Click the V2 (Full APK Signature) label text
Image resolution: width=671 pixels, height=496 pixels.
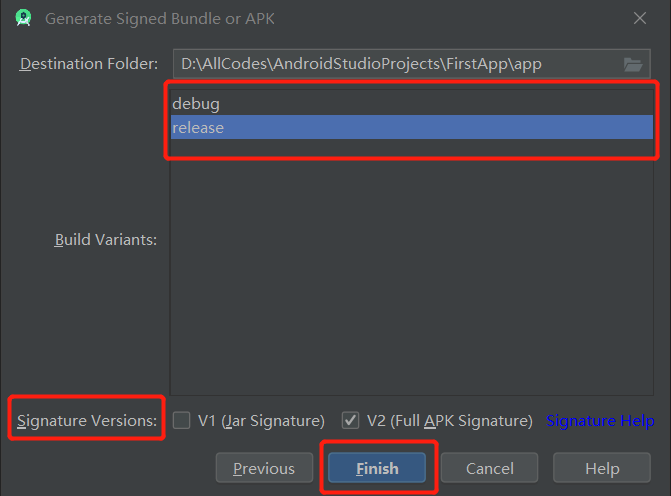tap(450, 421)
